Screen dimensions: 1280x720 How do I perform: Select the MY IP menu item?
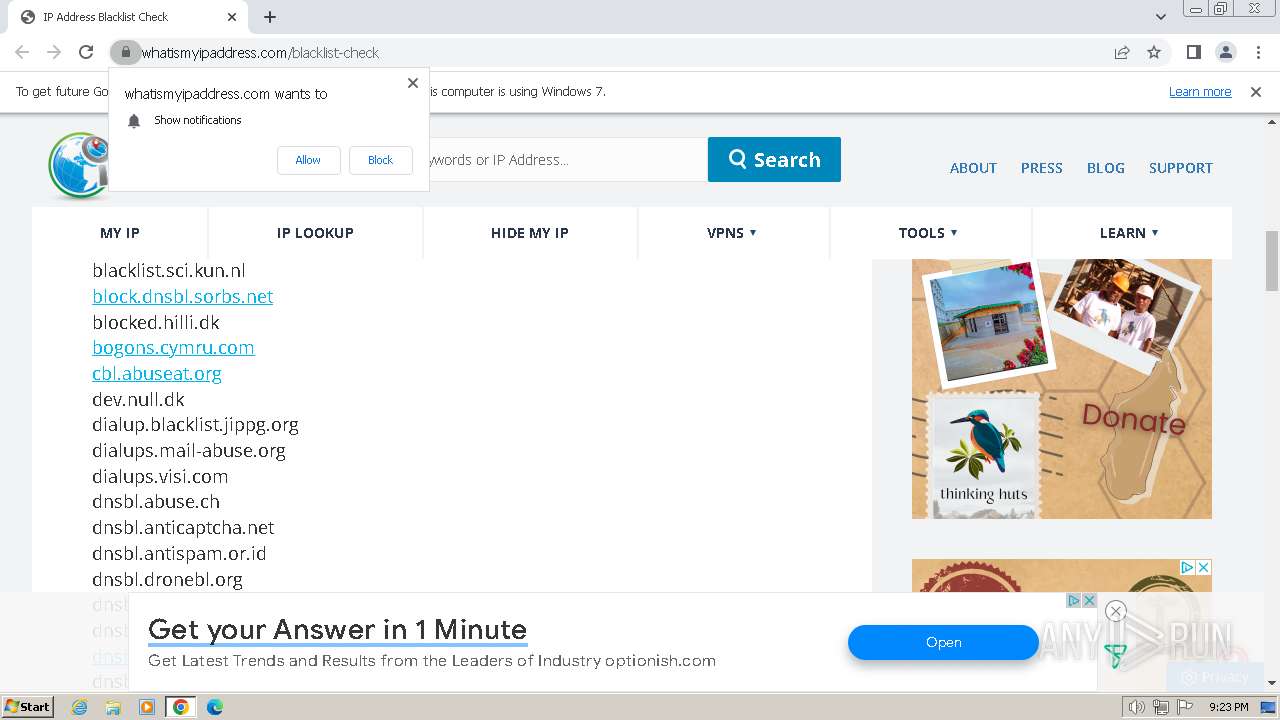click(120, 233)
